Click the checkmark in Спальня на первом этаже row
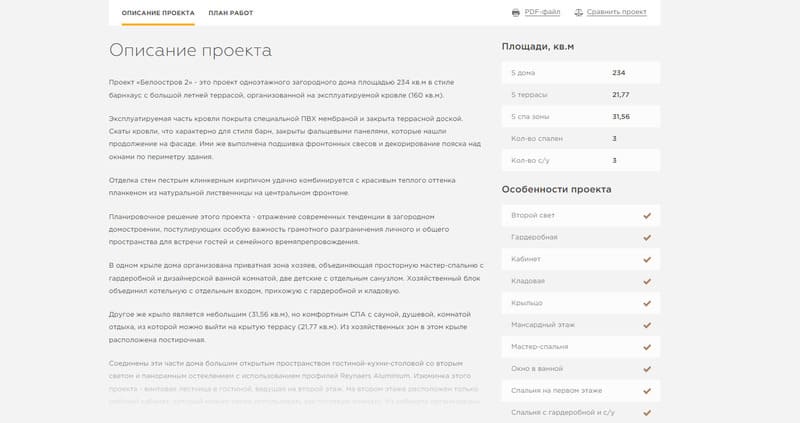Screen dimensions: 800x423 [x=647, y=391]
